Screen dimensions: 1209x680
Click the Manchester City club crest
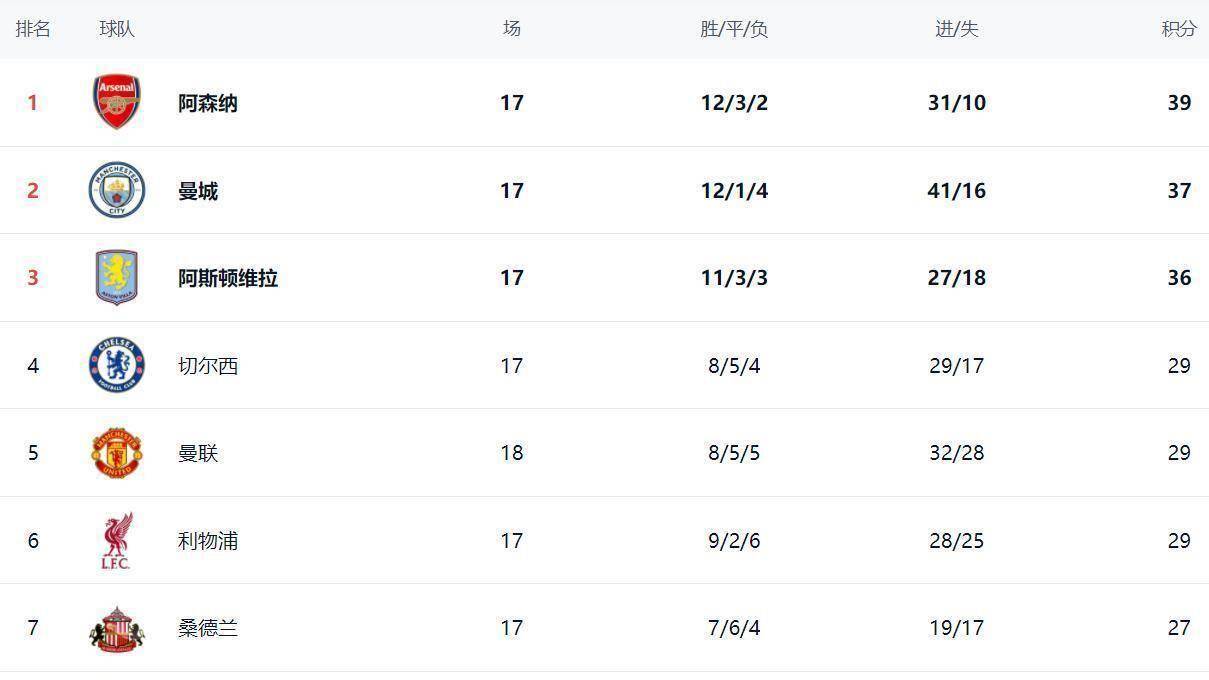(x=117, y=190)
